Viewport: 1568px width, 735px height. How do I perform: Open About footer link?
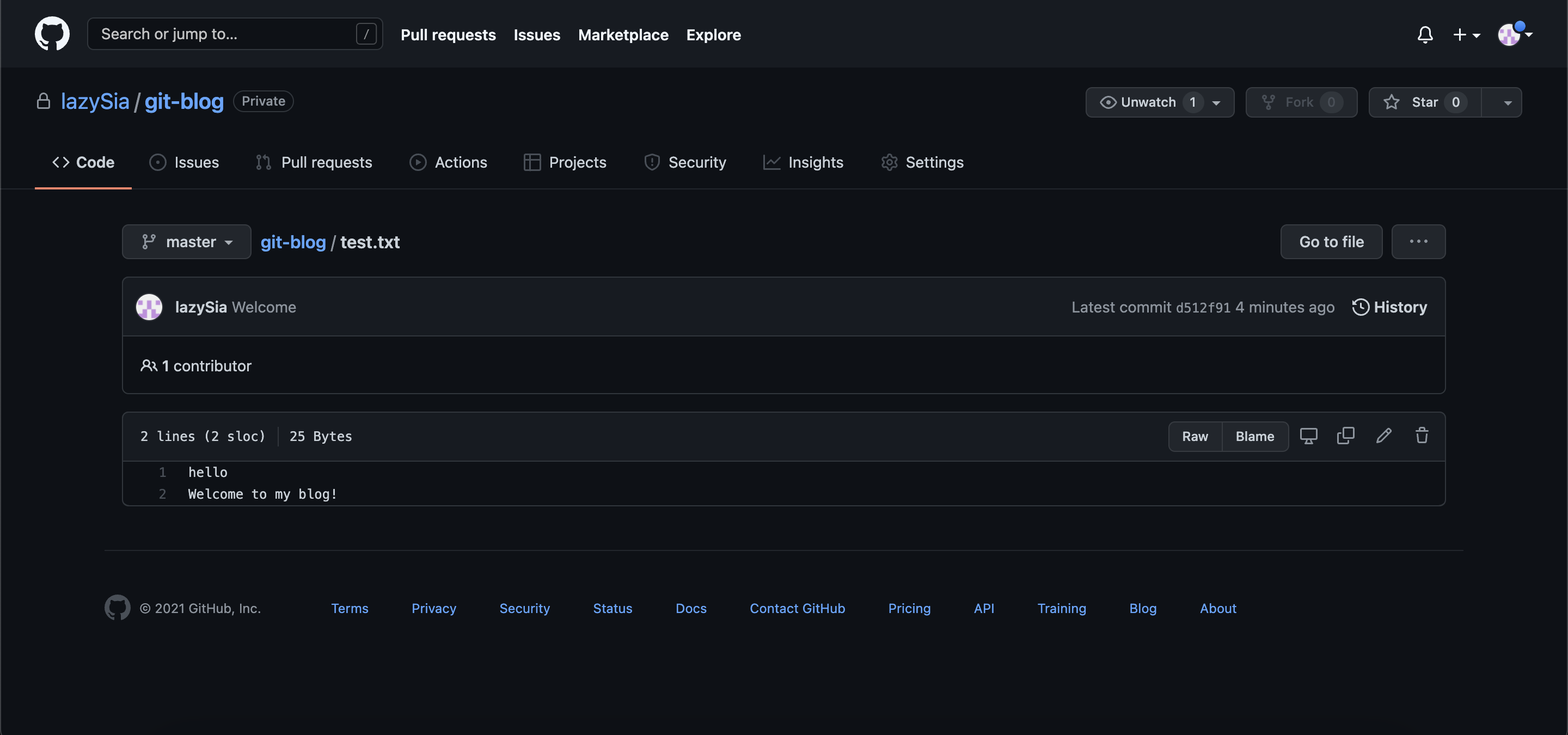click(x=1218, y=609)
